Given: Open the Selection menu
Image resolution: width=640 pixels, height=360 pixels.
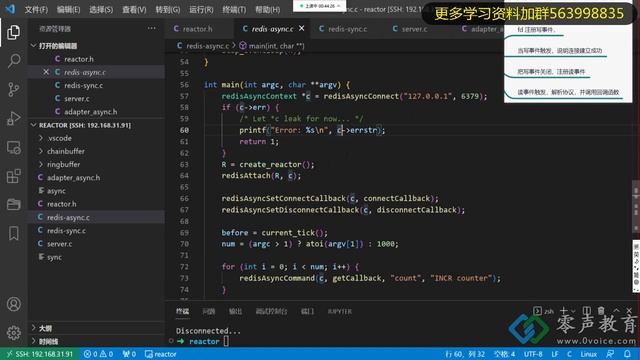Looking at the screenshot, I should (101, 9).
